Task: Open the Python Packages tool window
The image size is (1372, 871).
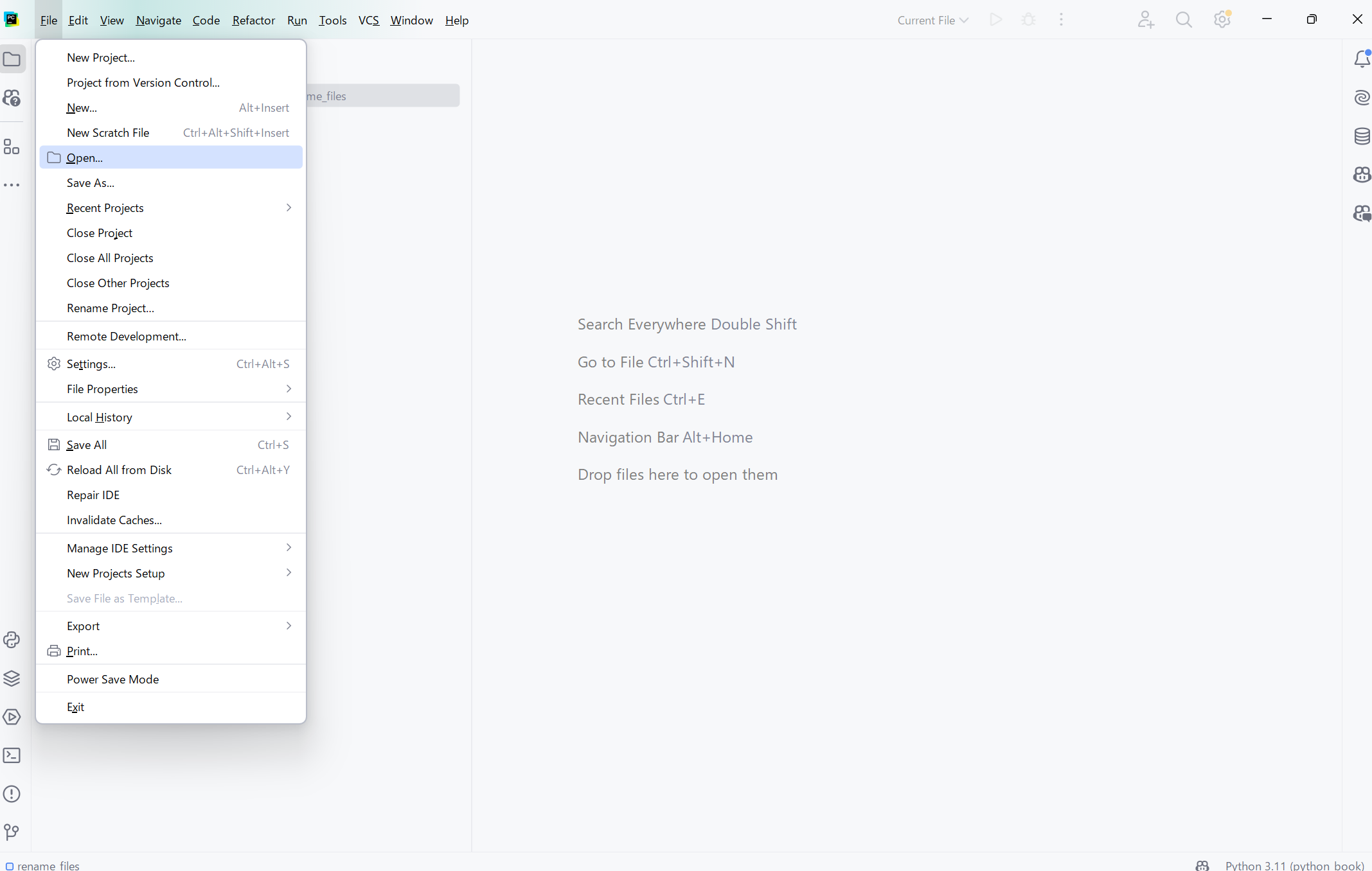Action: click(12, 678)
